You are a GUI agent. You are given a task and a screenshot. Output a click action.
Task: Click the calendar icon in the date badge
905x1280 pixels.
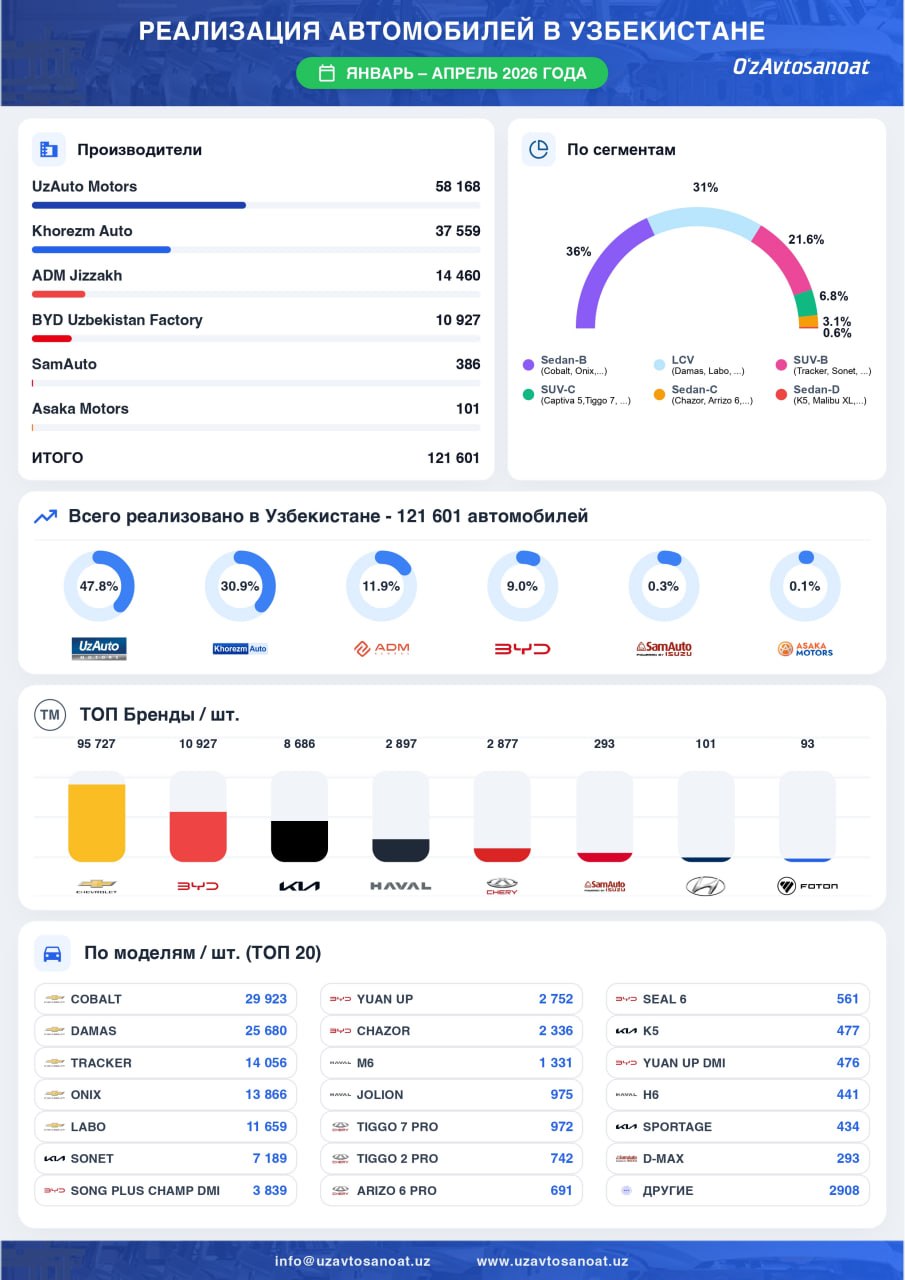(326, 73)
